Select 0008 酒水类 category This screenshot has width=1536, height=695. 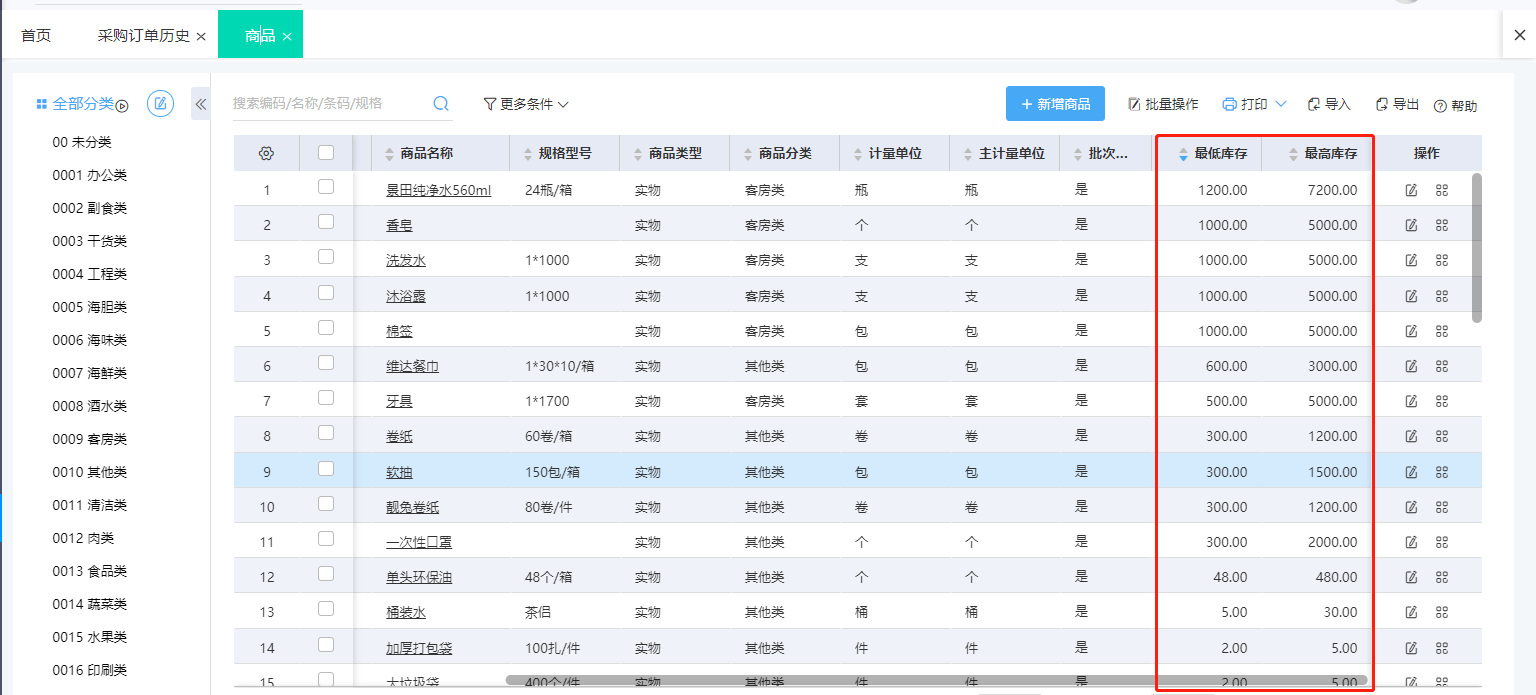pyautogui.click(x=90, y=406)
